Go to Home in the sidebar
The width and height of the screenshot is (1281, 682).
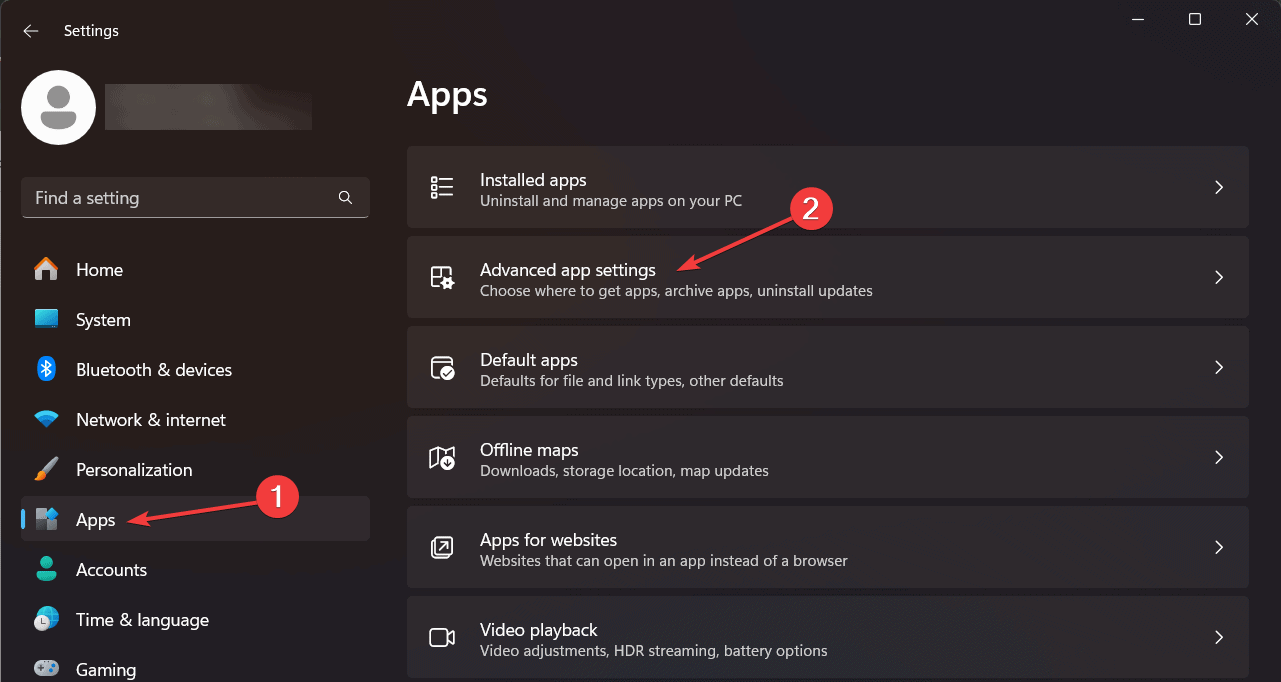pyautogui.click(x=99, y=270)
